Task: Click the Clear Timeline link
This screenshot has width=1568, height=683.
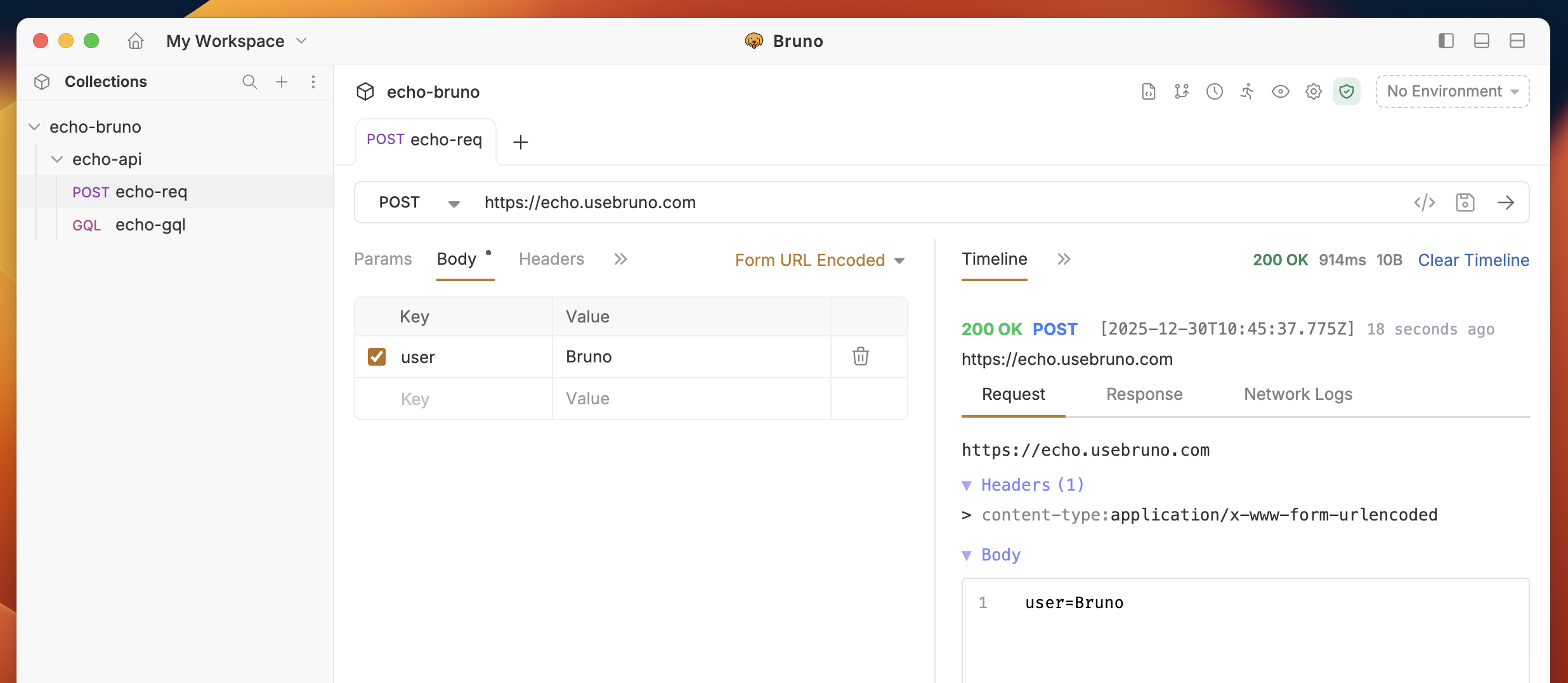Action: 1473,260
